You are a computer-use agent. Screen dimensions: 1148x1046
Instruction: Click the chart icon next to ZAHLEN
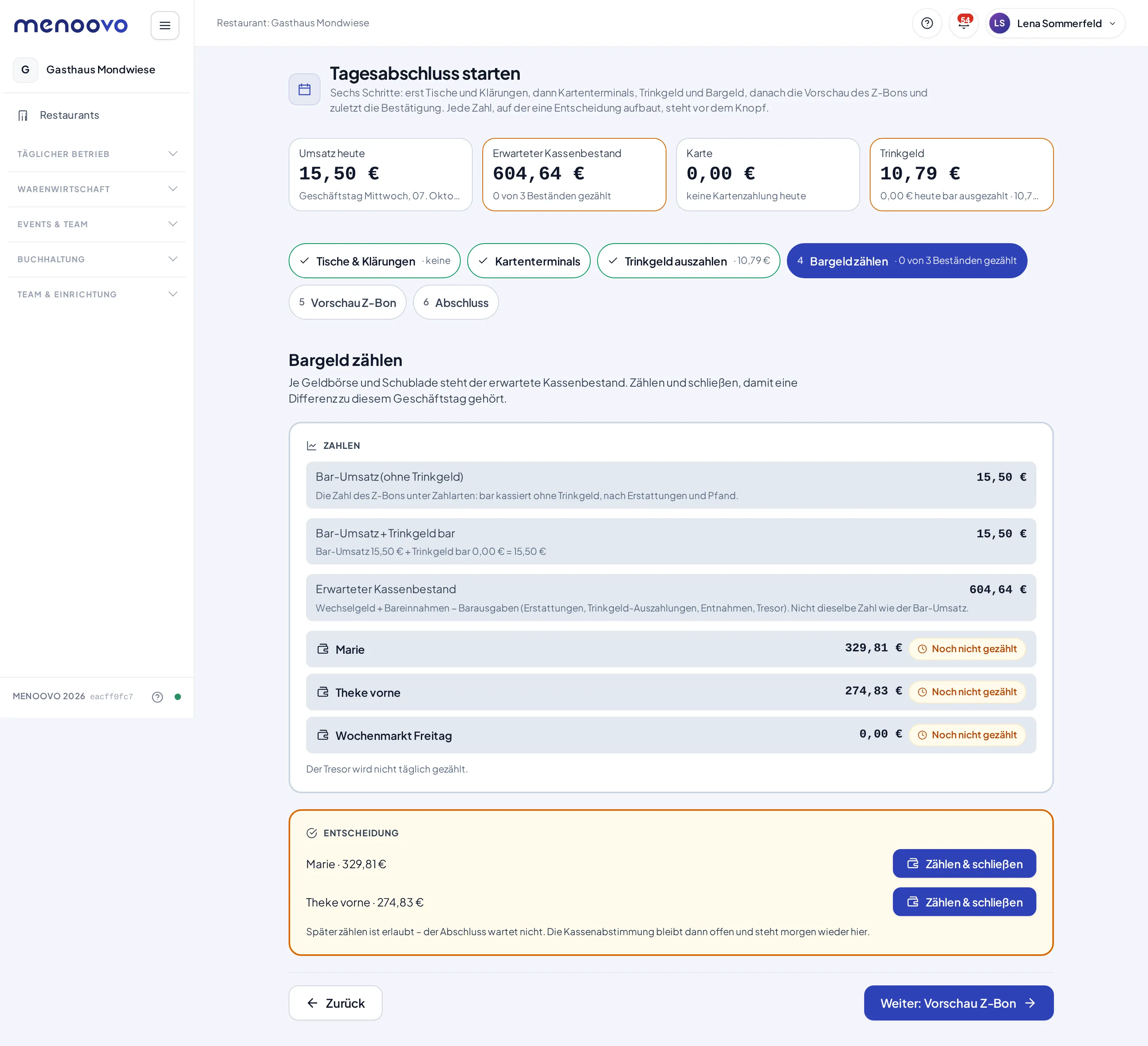pos(311,446)
